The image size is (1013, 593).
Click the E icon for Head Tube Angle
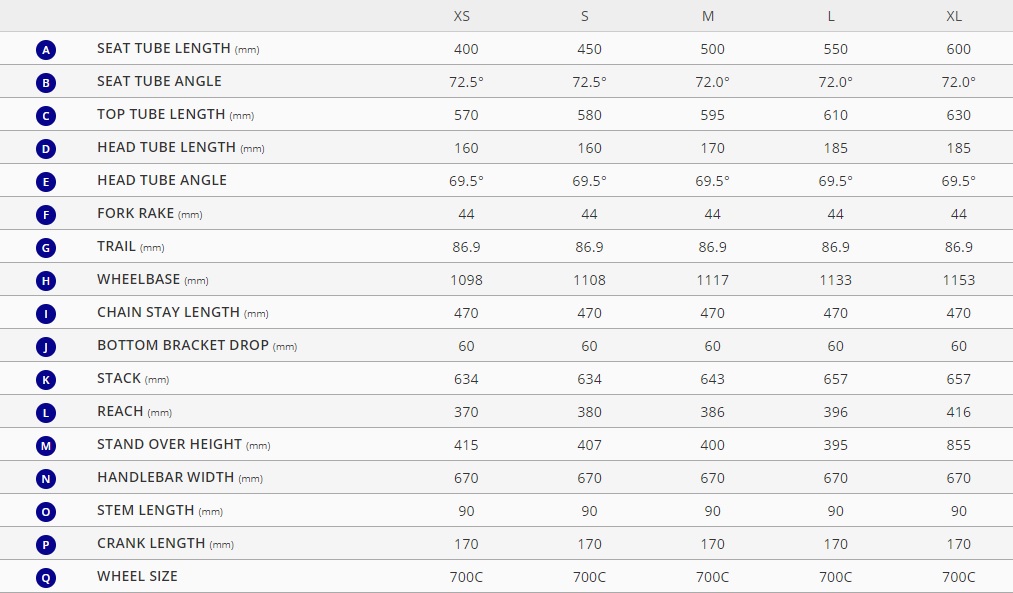[46, 182]
